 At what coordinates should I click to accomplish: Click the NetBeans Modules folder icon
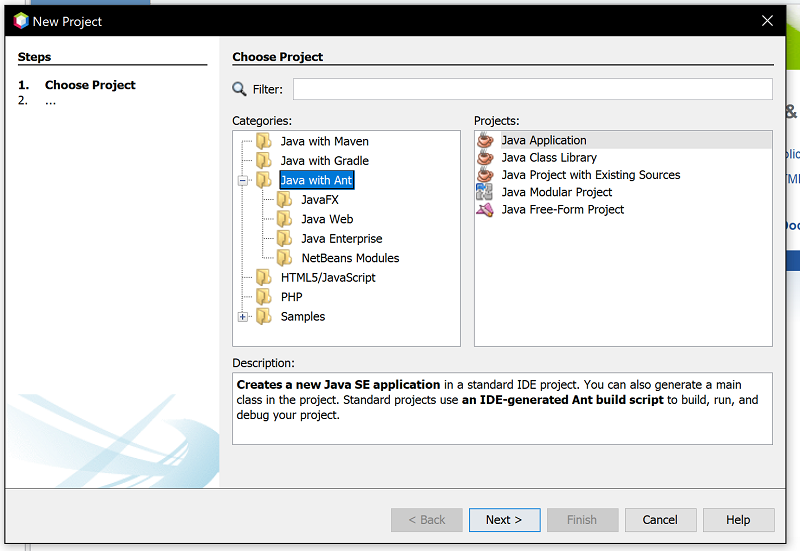tap(284, 258)
